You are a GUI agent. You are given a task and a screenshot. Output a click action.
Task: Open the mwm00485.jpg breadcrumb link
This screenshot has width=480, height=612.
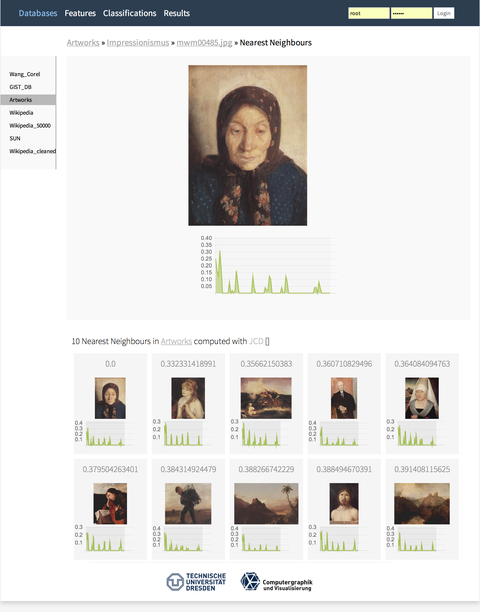tap(204, 43)
